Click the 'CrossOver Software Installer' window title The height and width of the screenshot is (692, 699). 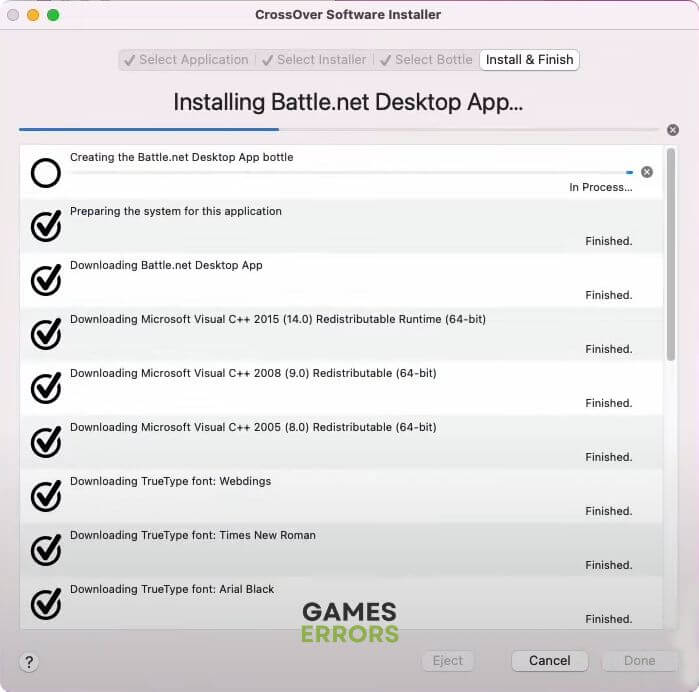tap(348, 14)
